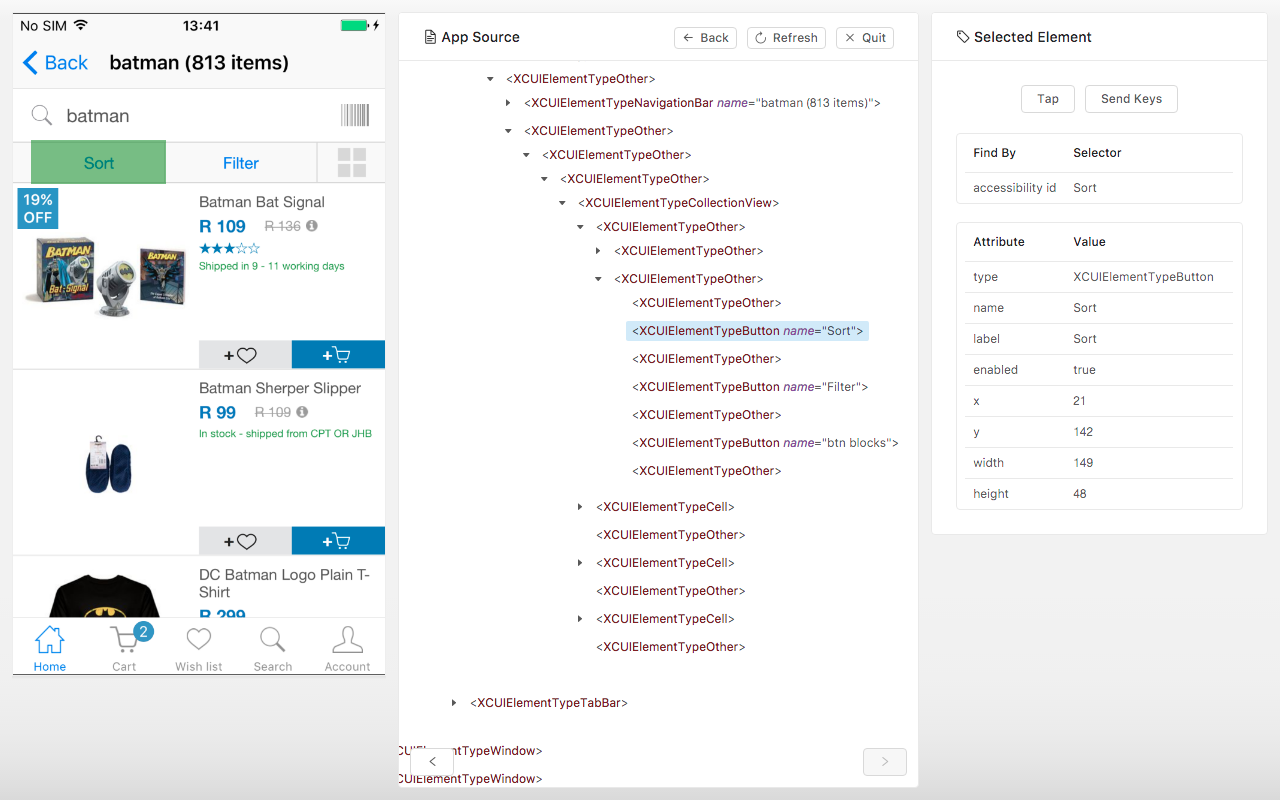Open the Cart tab with badge 2
Image resolution: width=1280 pixels, height=800 pixels.
pos(124,648)
